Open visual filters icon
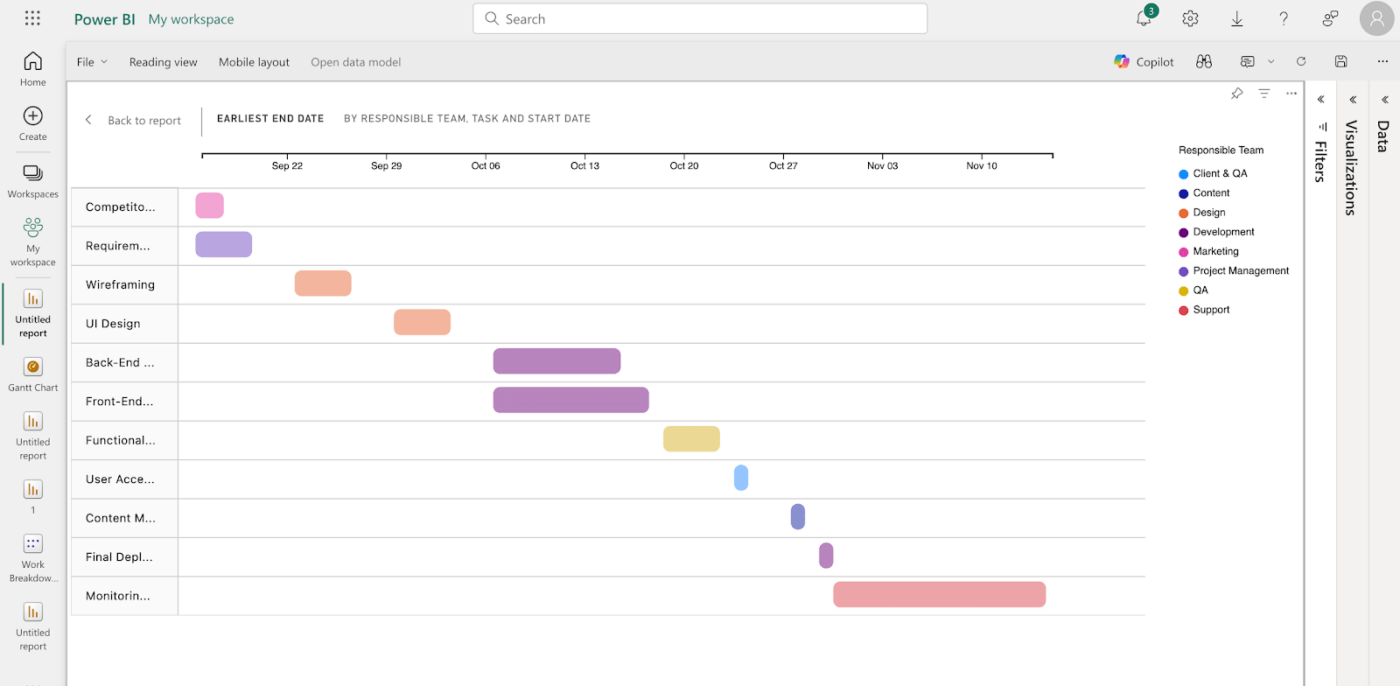 [1264, 94]
